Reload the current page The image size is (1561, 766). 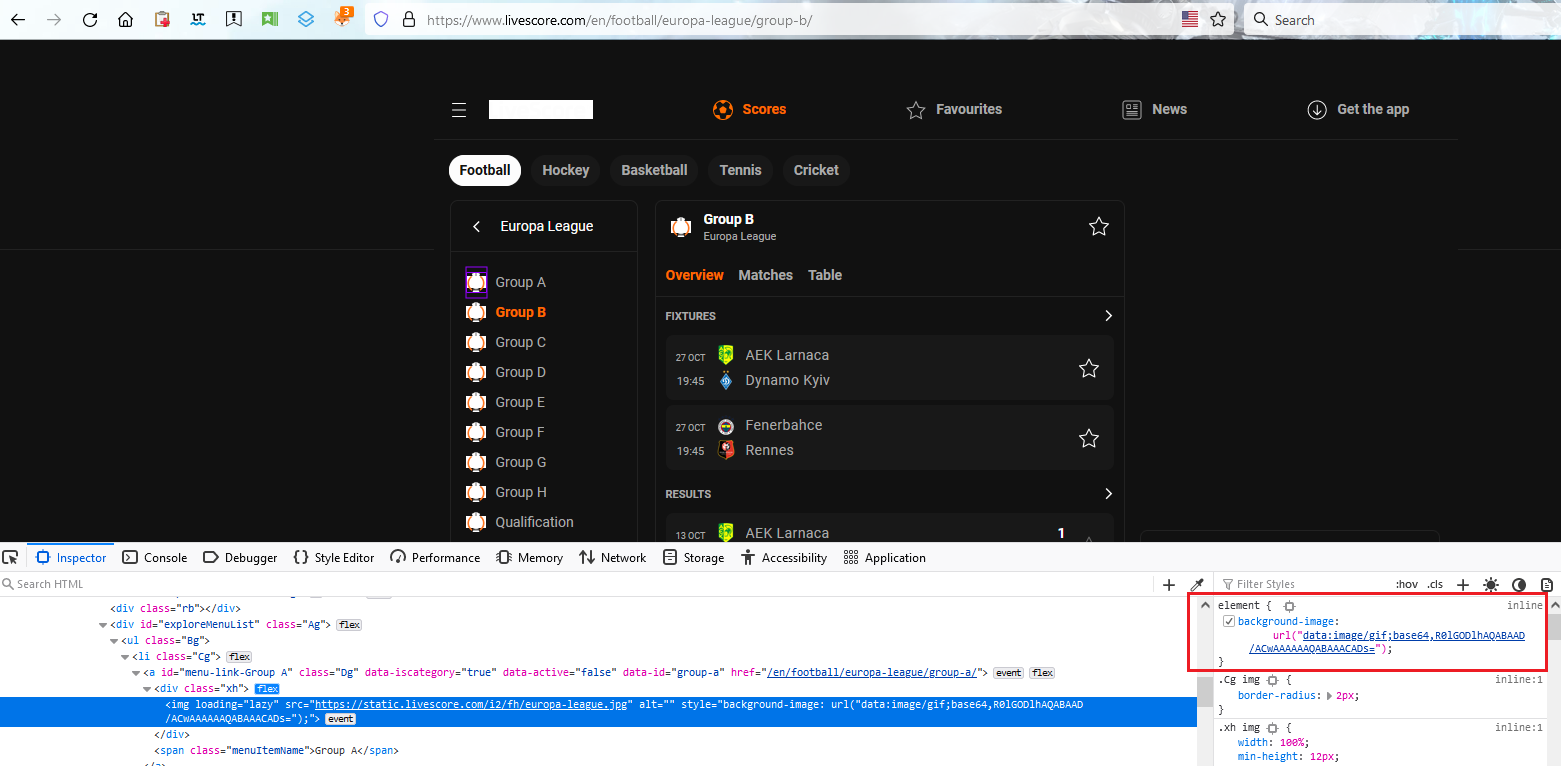(x=90, y=19)
